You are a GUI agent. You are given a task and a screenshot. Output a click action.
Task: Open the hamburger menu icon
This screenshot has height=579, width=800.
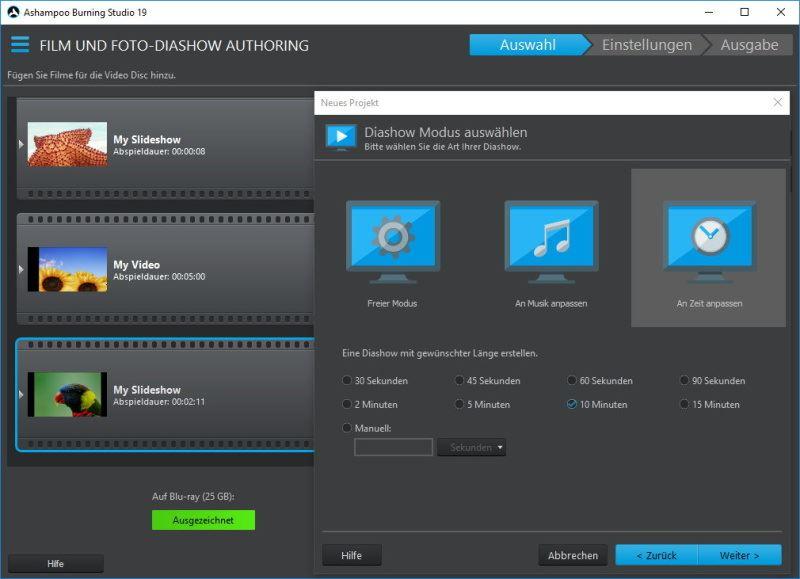pos(20,45)
